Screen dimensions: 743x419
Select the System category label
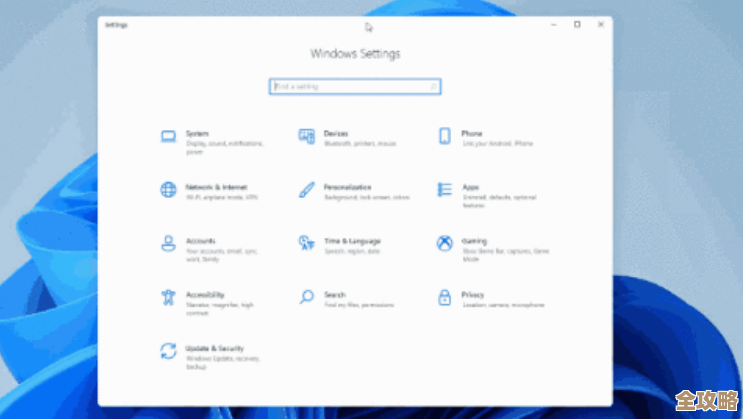(197, 134)
